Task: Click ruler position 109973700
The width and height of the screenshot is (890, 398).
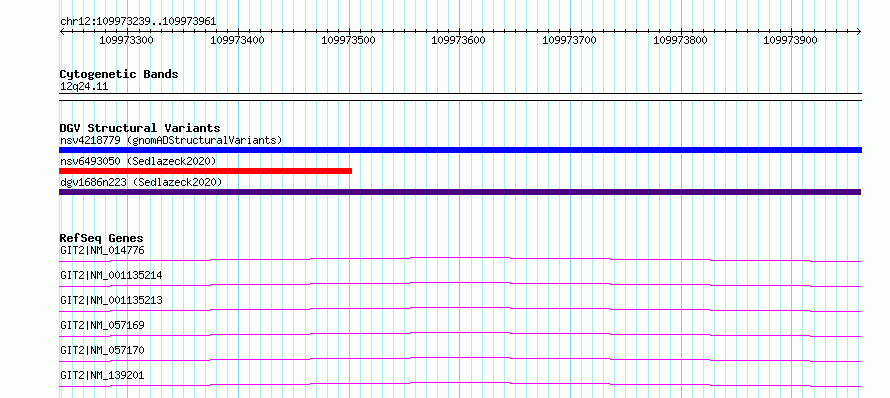Action: coord(569,40)
